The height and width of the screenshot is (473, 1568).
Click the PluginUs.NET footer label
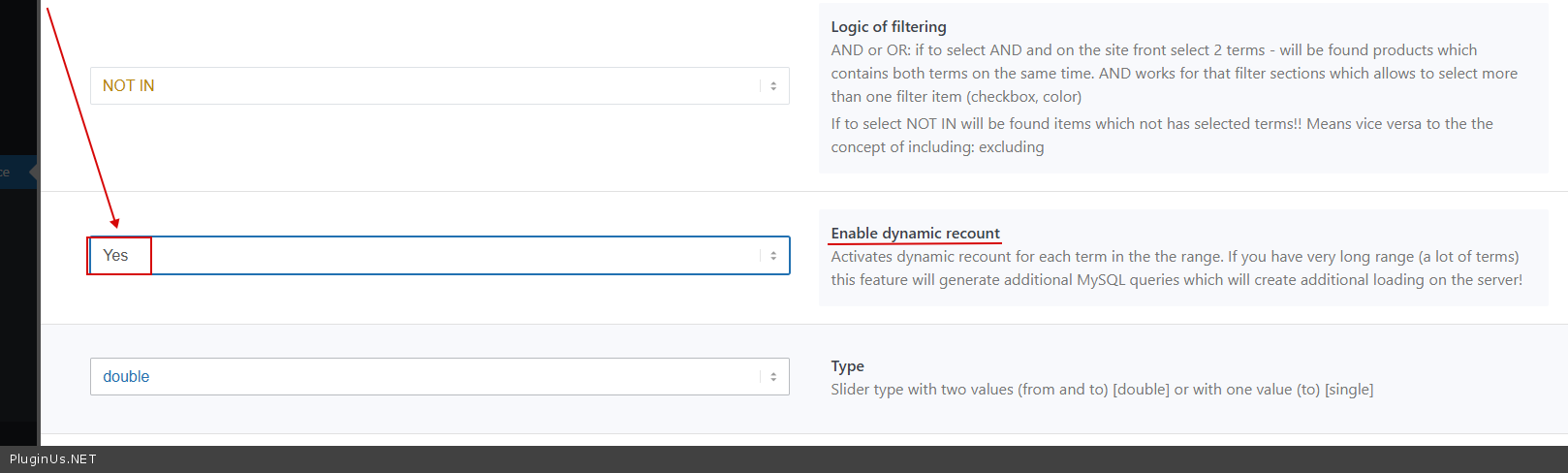coord(53,459)
